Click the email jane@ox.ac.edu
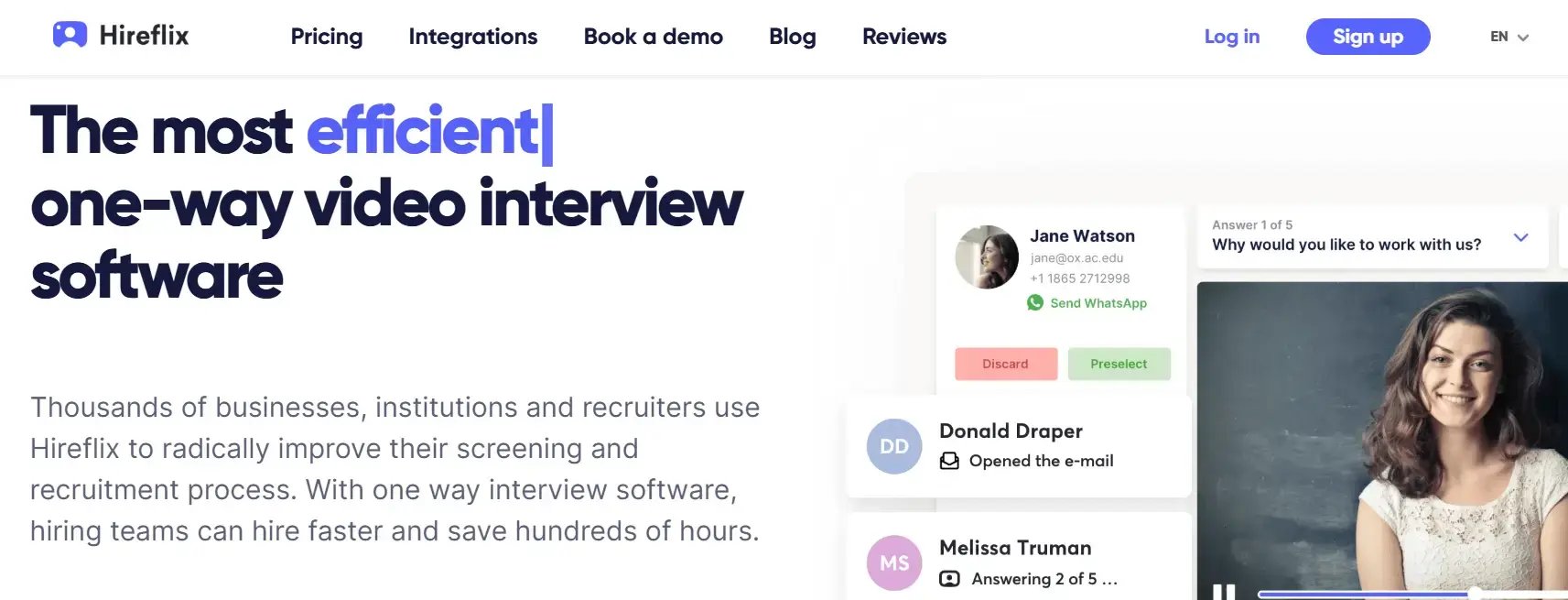The height and width of the screenshot is (600, 1568). (1076, 258)
